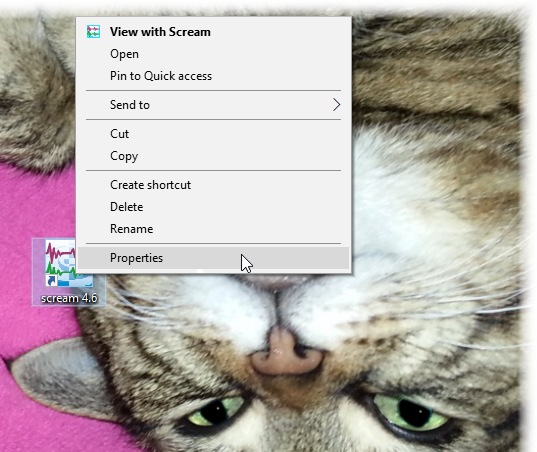Choose Copy in the context menu

point(213,156)
